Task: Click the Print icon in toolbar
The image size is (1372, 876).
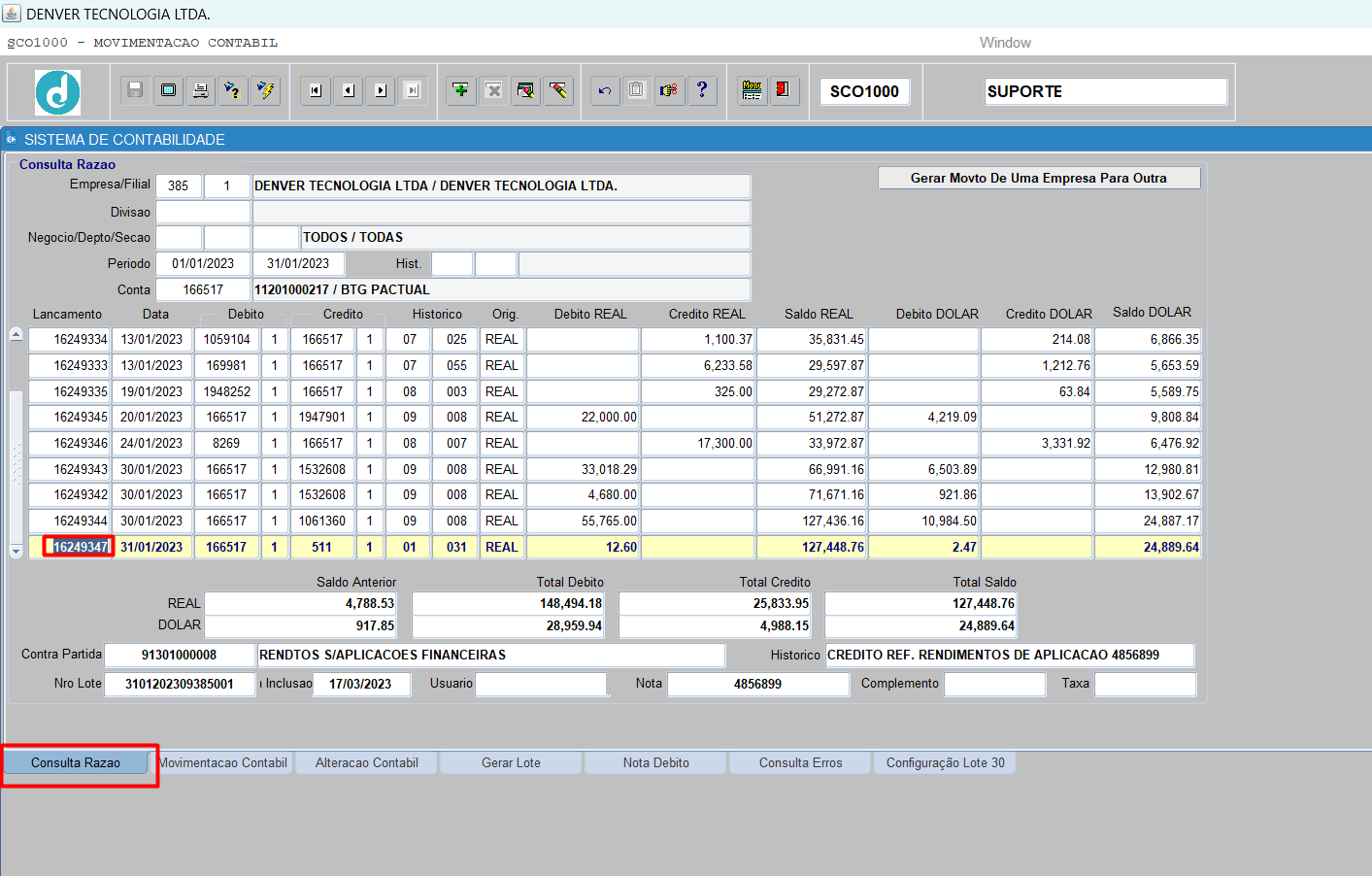Action: [x=200, y=90]
